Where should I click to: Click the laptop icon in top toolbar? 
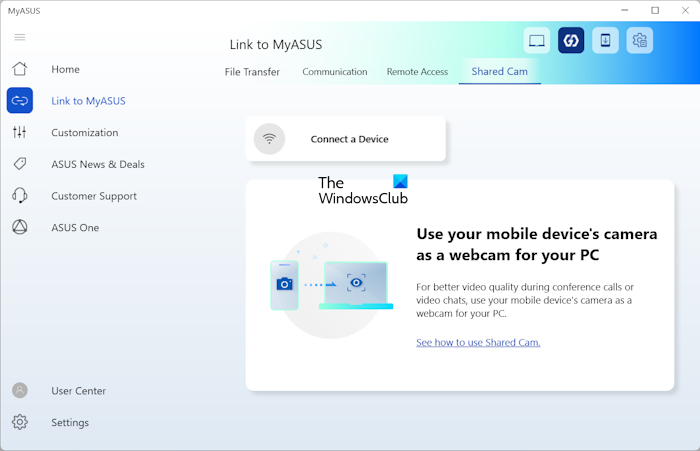(537, 41)
